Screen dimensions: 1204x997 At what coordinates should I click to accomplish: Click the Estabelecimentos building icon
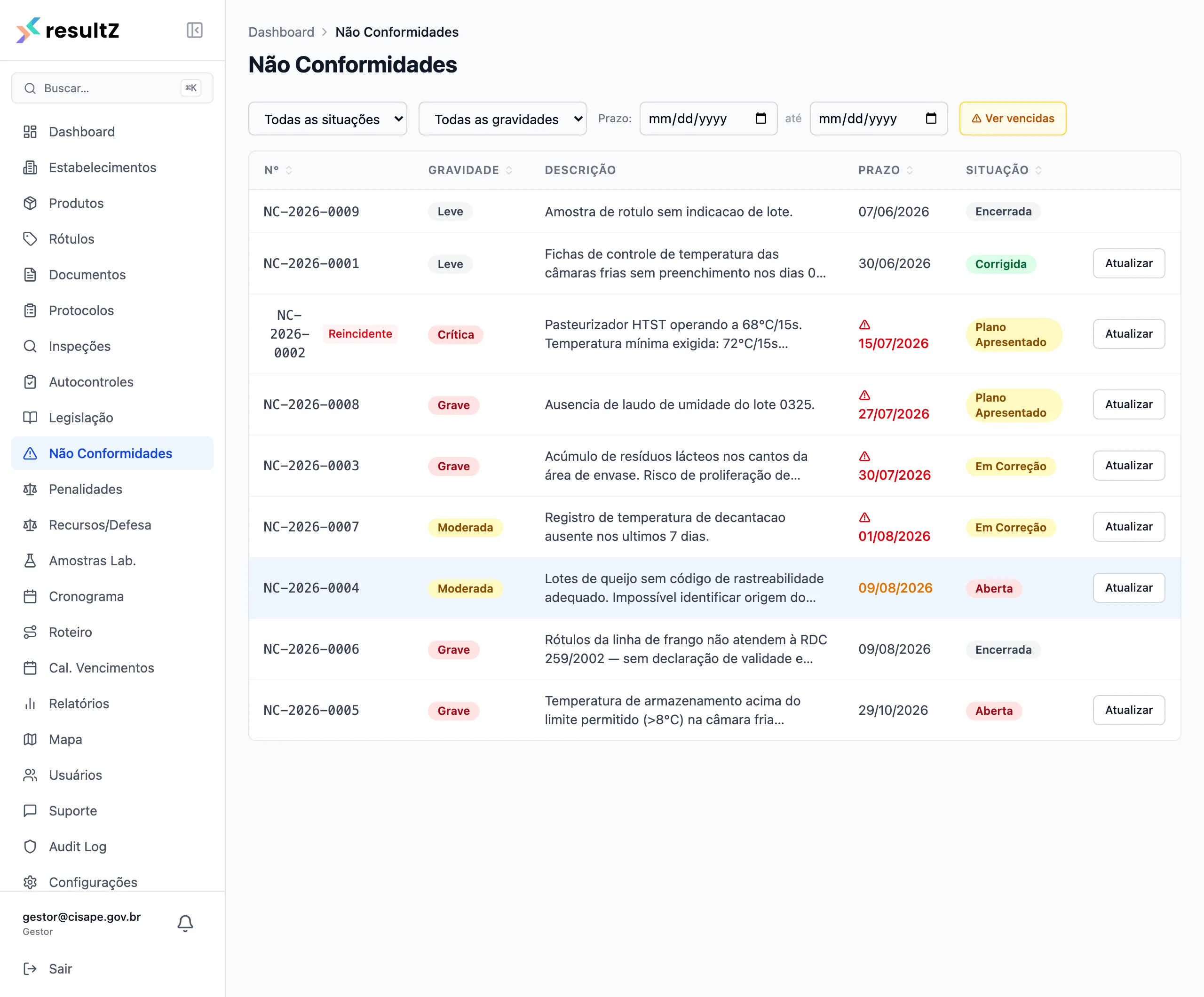coord(30,167)
